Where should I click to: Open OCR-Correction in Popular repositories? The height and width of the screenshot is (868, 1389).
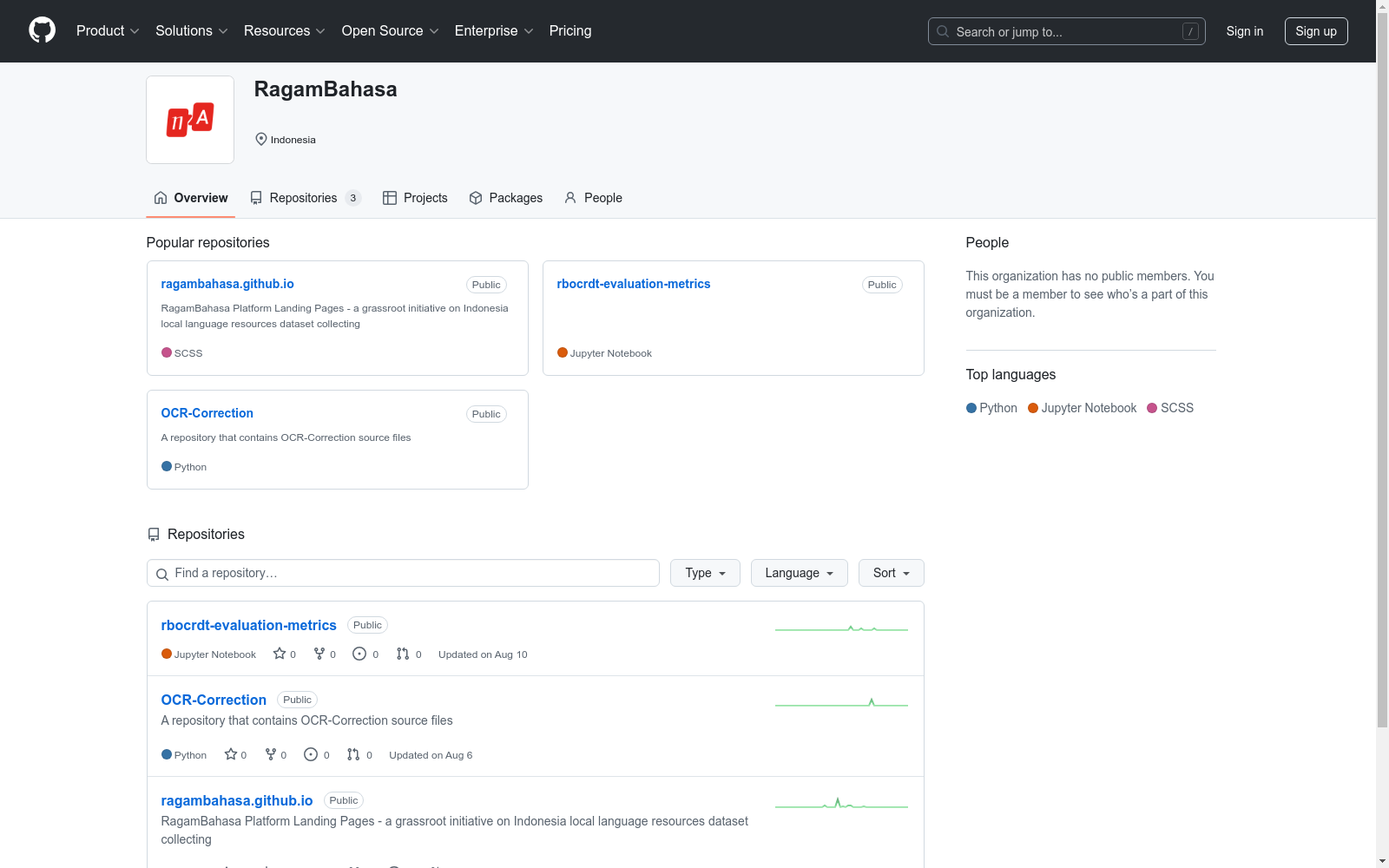pyautogui.click(x=207, y=413)
